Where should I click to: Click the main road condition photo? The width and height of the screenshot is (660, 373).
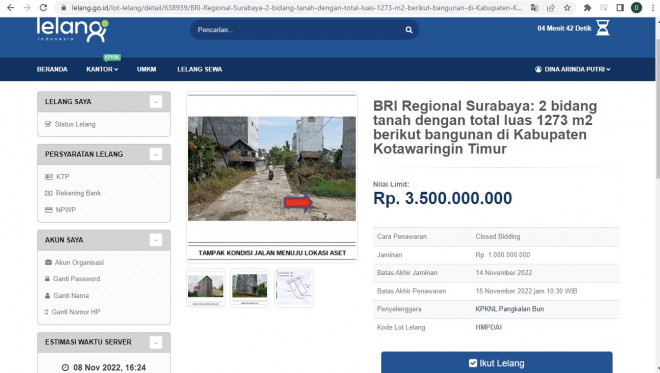[272, 168]
